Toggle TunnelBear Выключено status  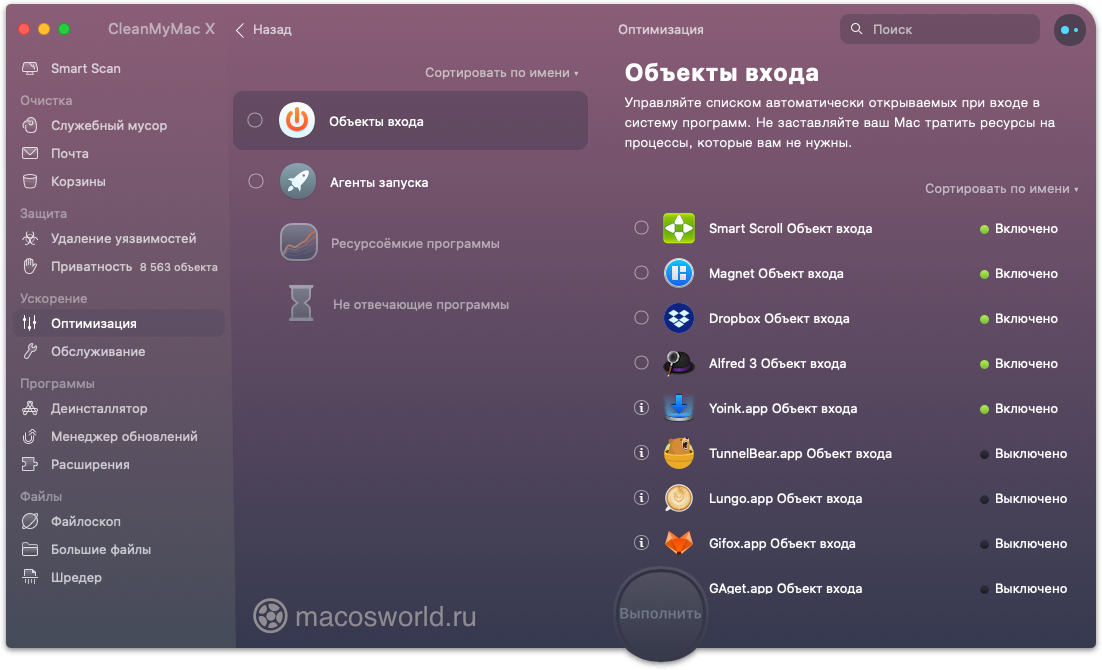pos(1023,453)
